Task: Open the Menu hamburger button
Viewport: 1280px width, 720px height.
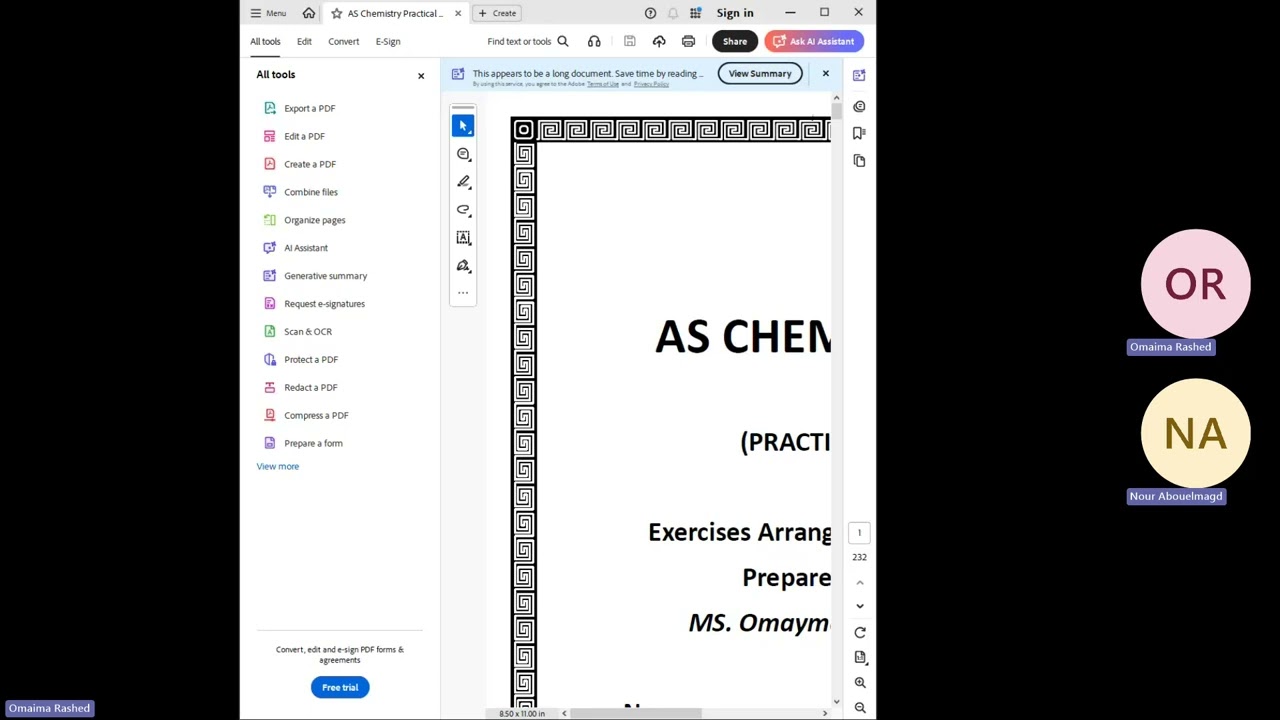Action: coord(268,13)
